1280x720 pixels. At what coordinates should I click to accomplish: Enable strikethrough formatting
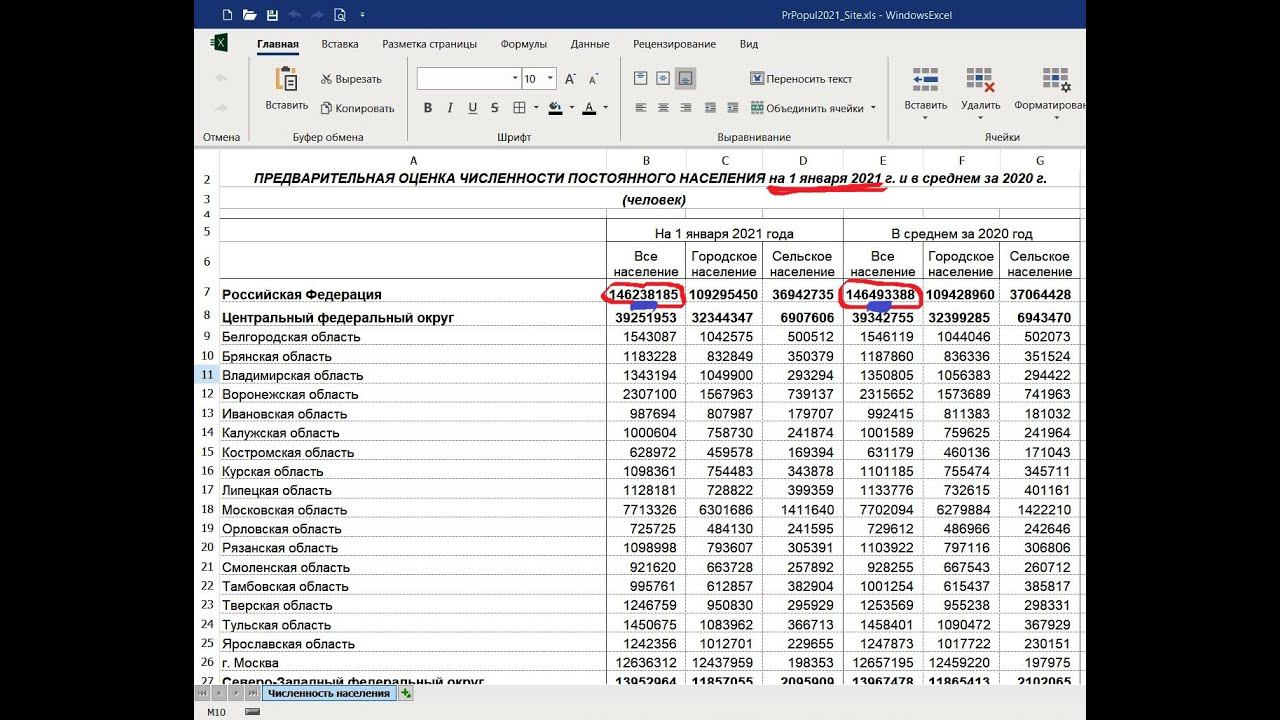tap(495, 108)
